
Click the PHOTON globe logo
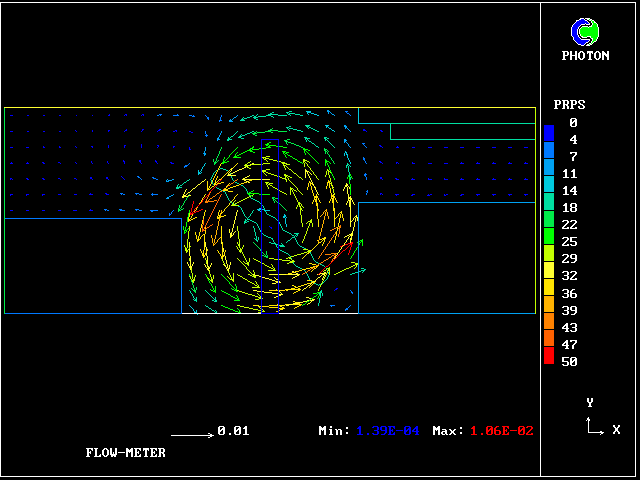[x=585, y=32]
